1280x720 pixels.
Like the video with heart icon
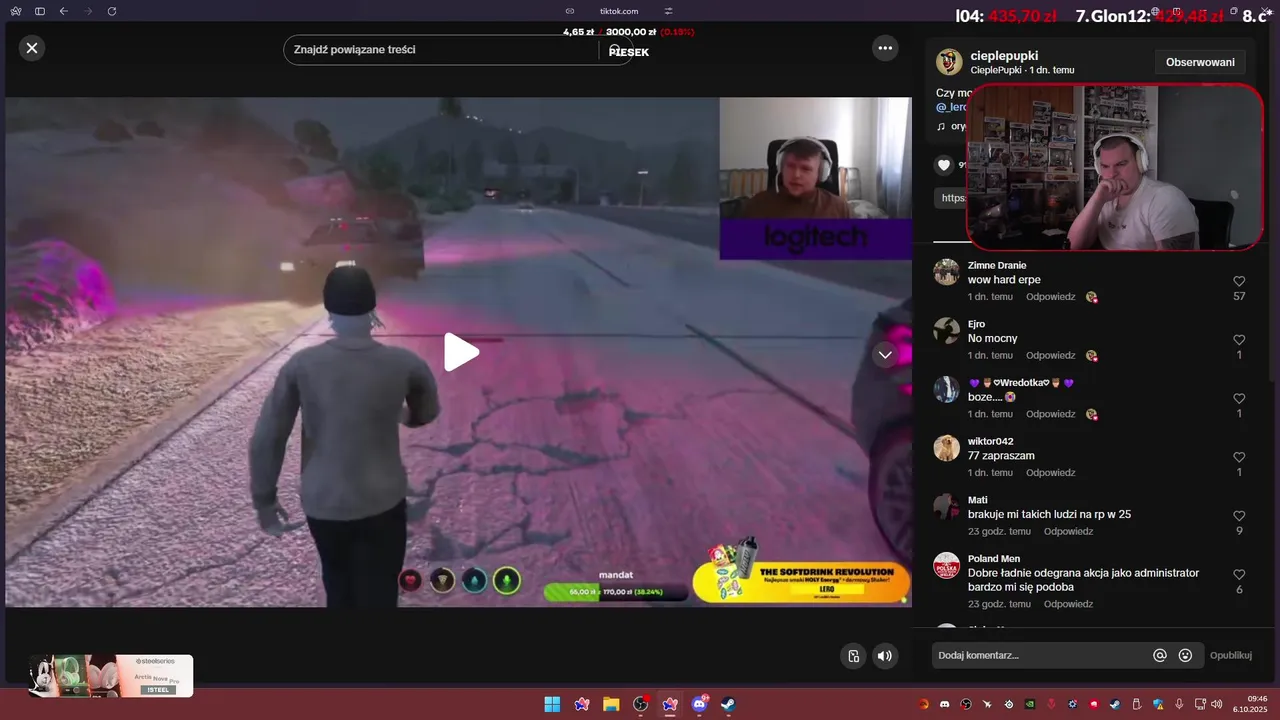944,166
